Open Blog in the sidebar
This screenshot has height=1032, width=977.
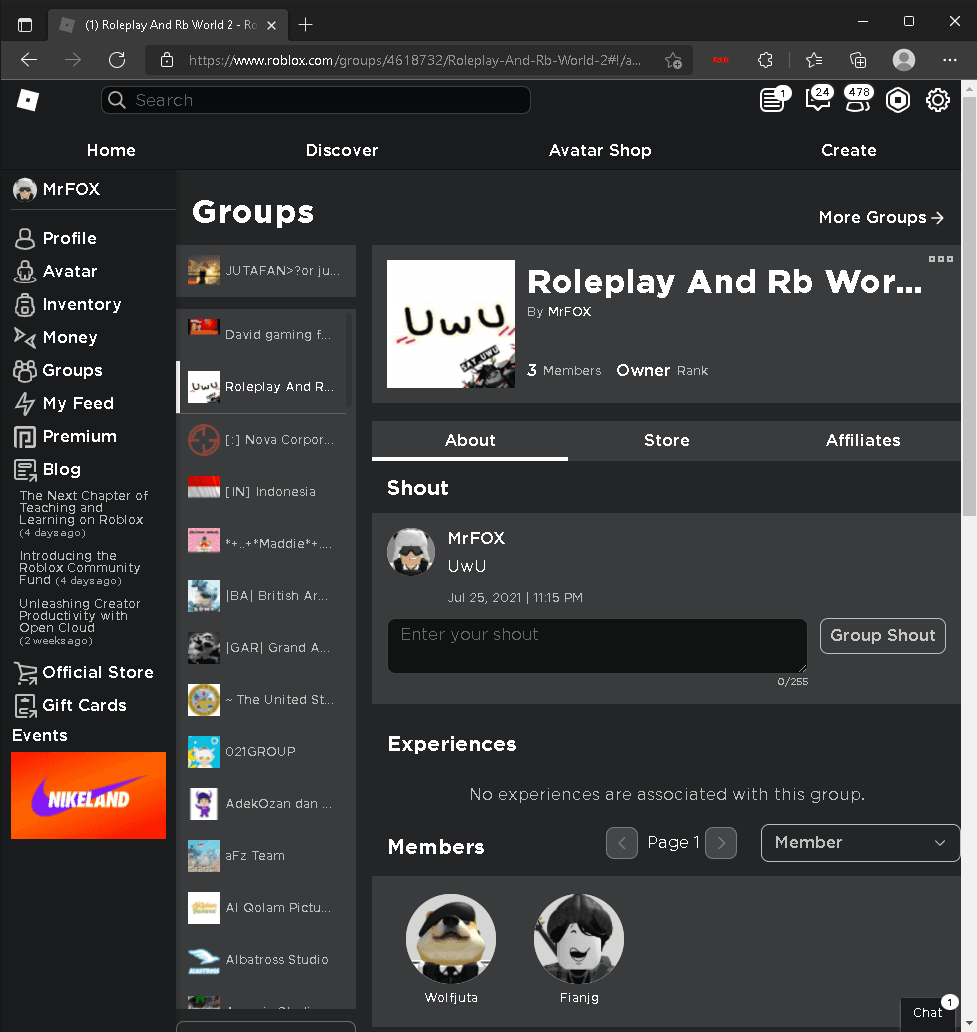pyautogui.click(x=47, y=469)
